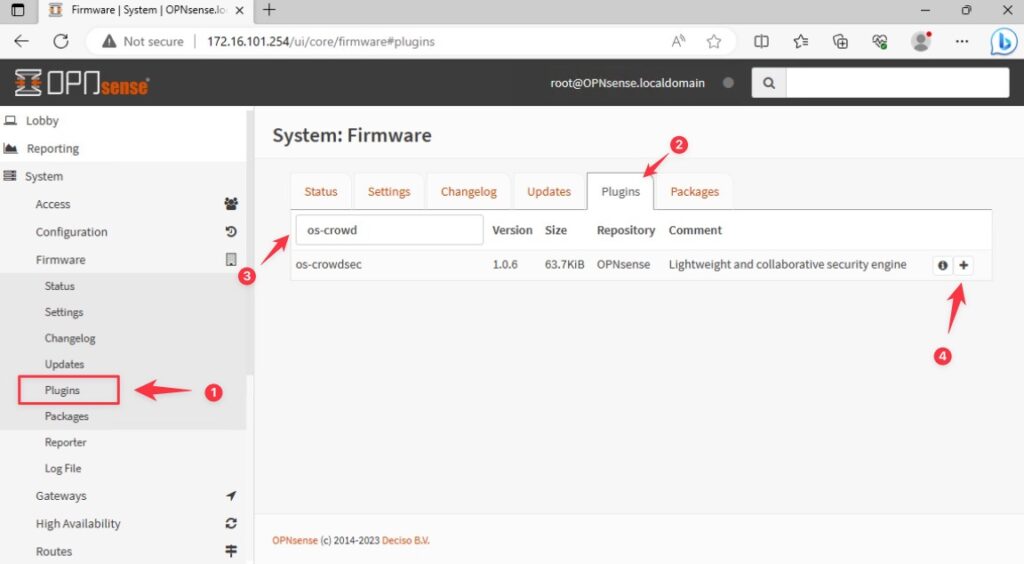Open split screen icon in browser toolbar
The image size is (1024, 564).
coord(761,41)
